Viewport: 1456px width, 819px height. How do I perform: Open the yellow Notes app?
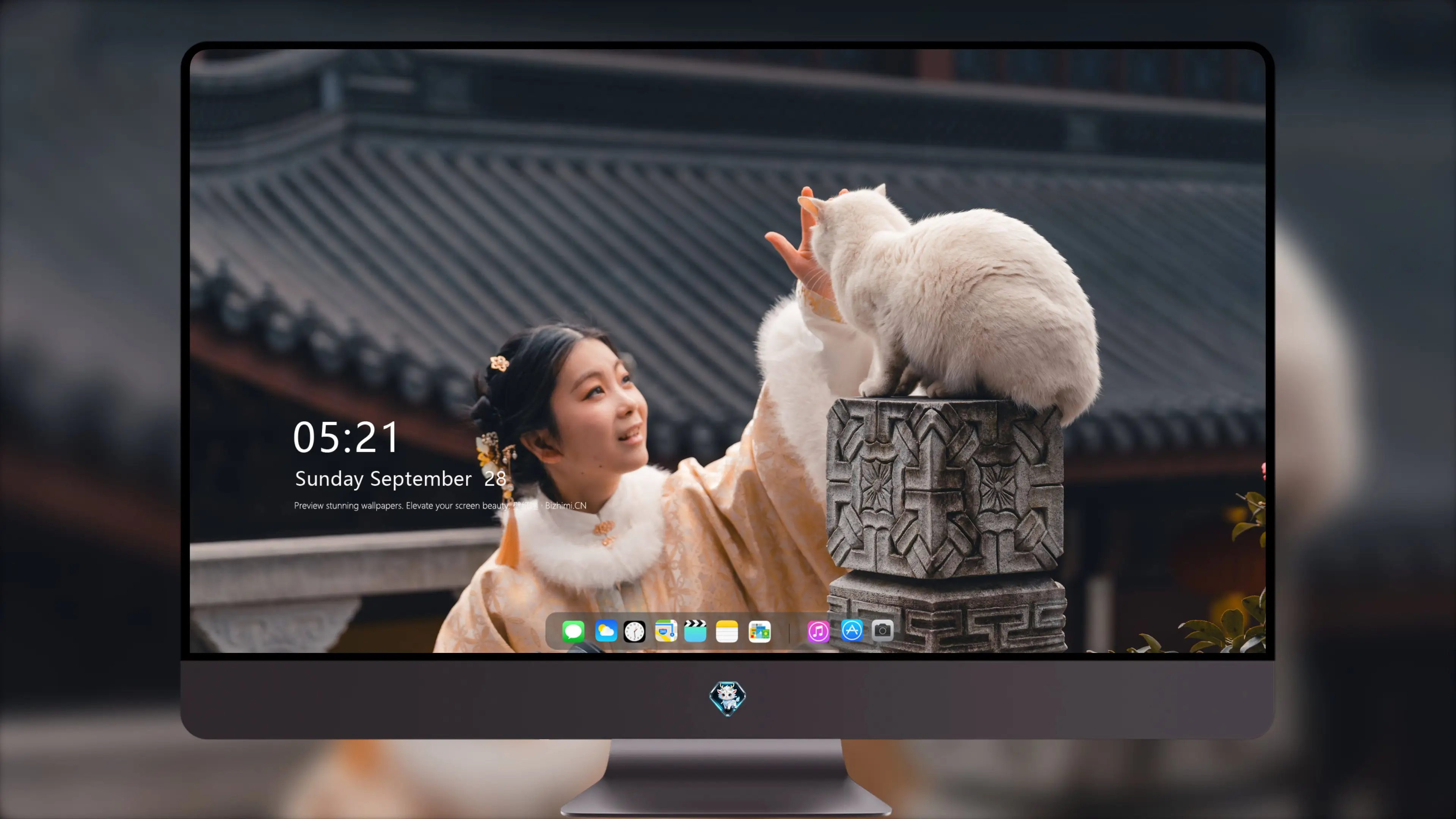pos(727,631)
